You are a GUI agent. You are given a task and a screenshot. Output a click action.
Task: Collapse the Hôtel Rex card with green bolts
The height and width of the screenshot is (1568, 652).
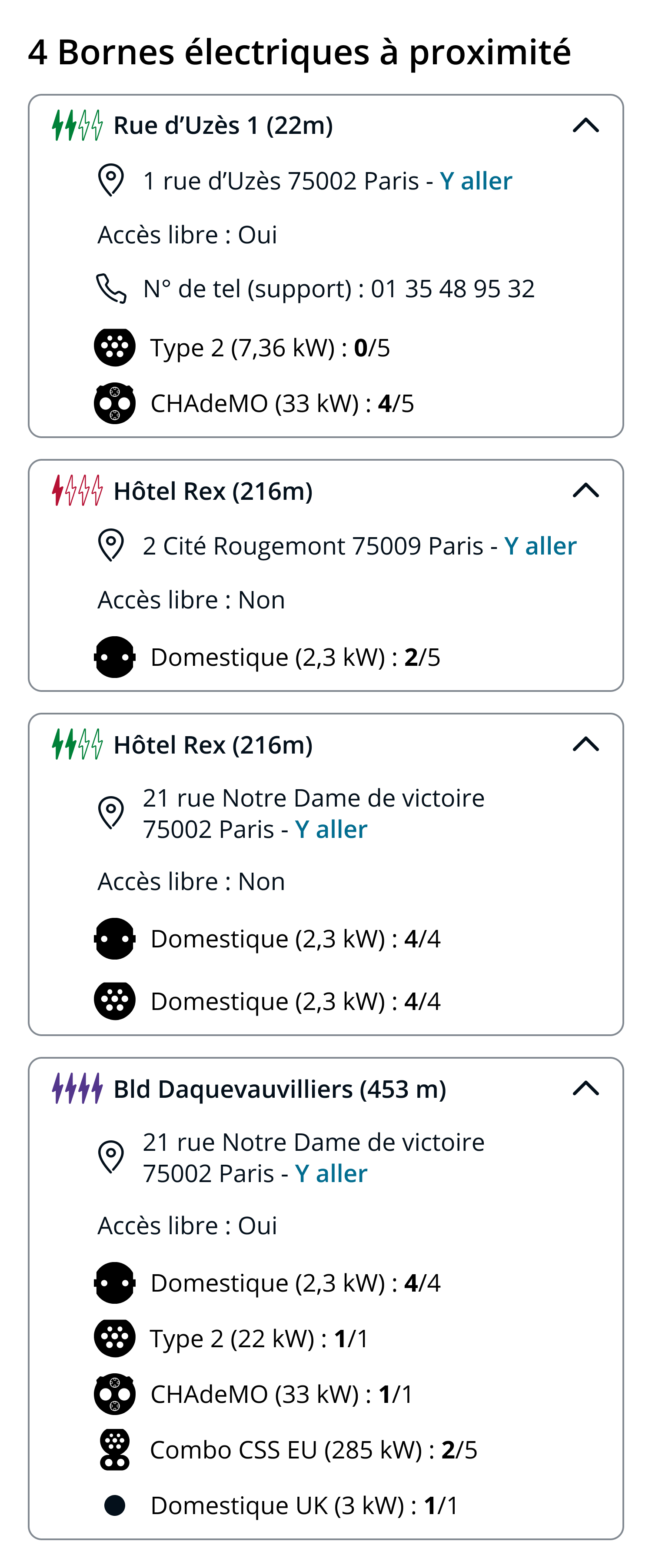click(x=585, y=744)
